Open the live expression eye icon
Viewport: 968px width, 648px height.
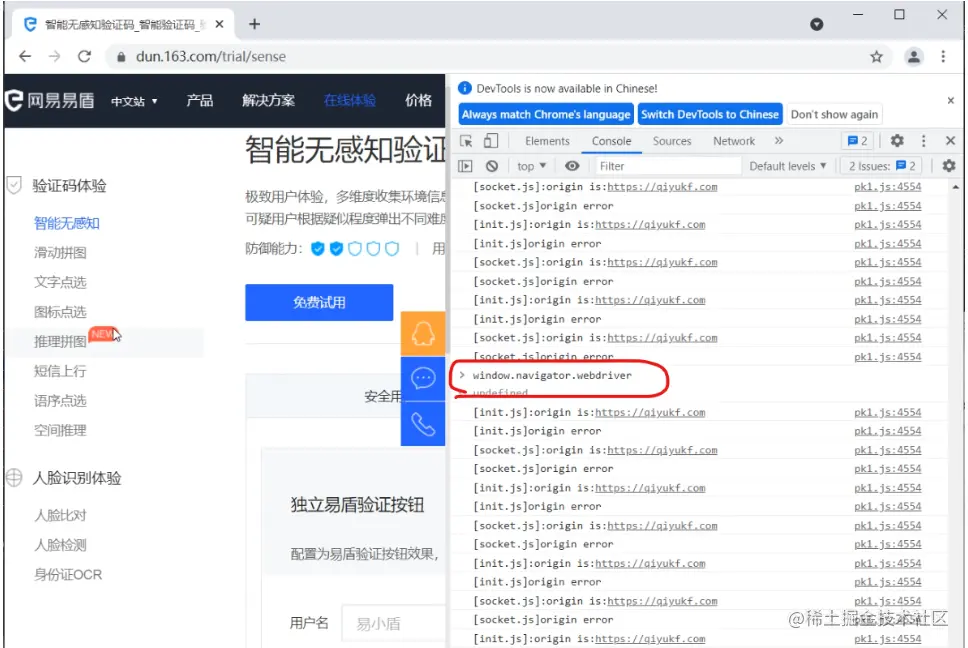[572, 166]
